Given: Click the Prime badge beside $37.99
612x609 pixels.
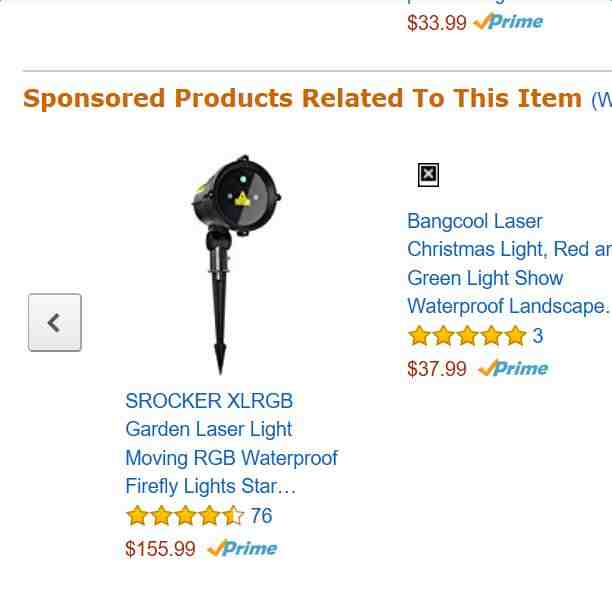Looking at the screenshot, I should 513,368.
